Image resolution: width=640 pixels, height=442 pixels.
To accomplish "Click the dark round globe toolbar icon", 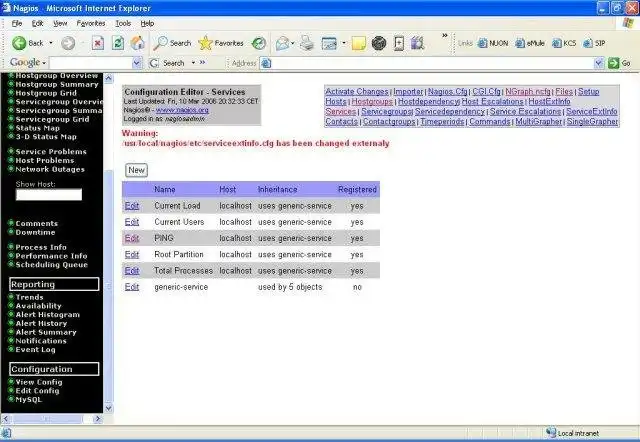I will (x=379, y=43).
